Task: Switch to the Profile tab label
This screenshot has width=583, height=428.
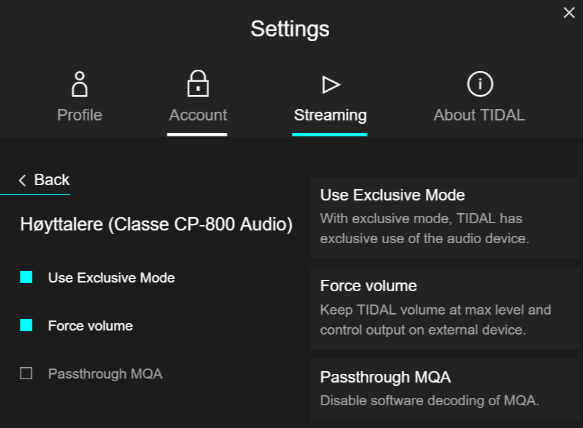Action: pos(80,115)
